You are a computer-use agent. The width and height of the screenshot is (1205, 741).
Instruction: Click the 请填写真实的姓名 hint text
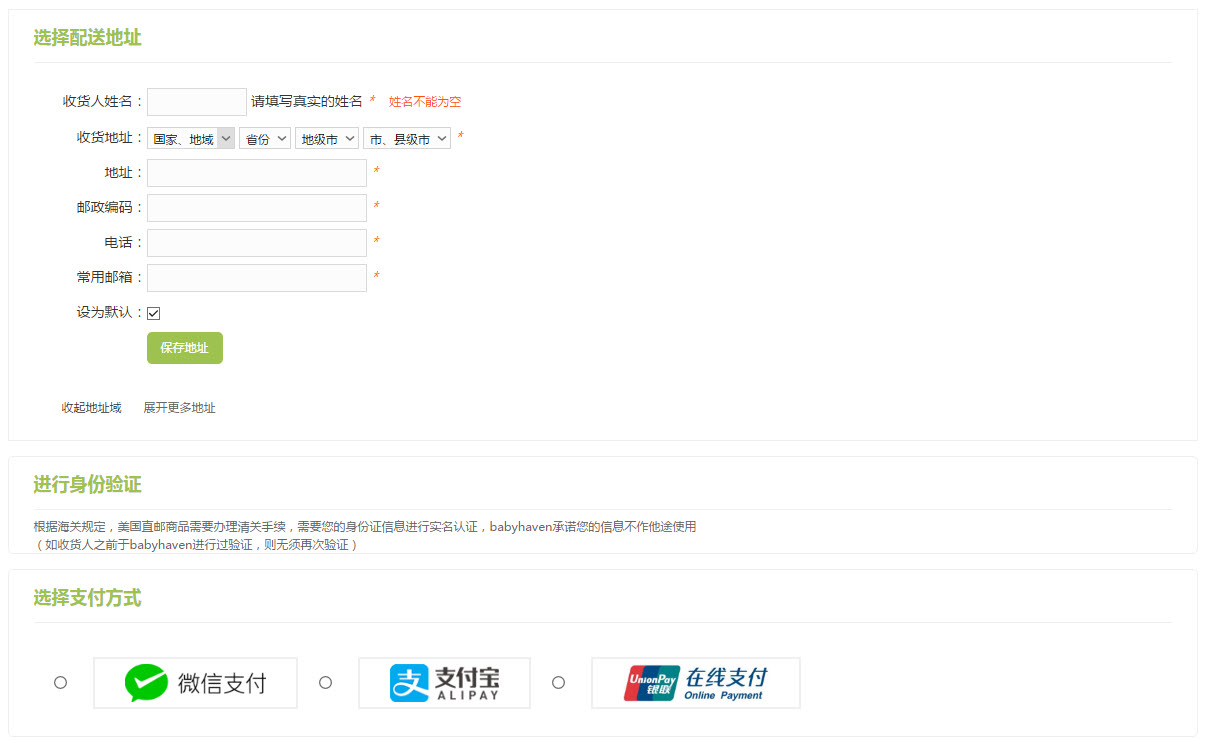307,101
